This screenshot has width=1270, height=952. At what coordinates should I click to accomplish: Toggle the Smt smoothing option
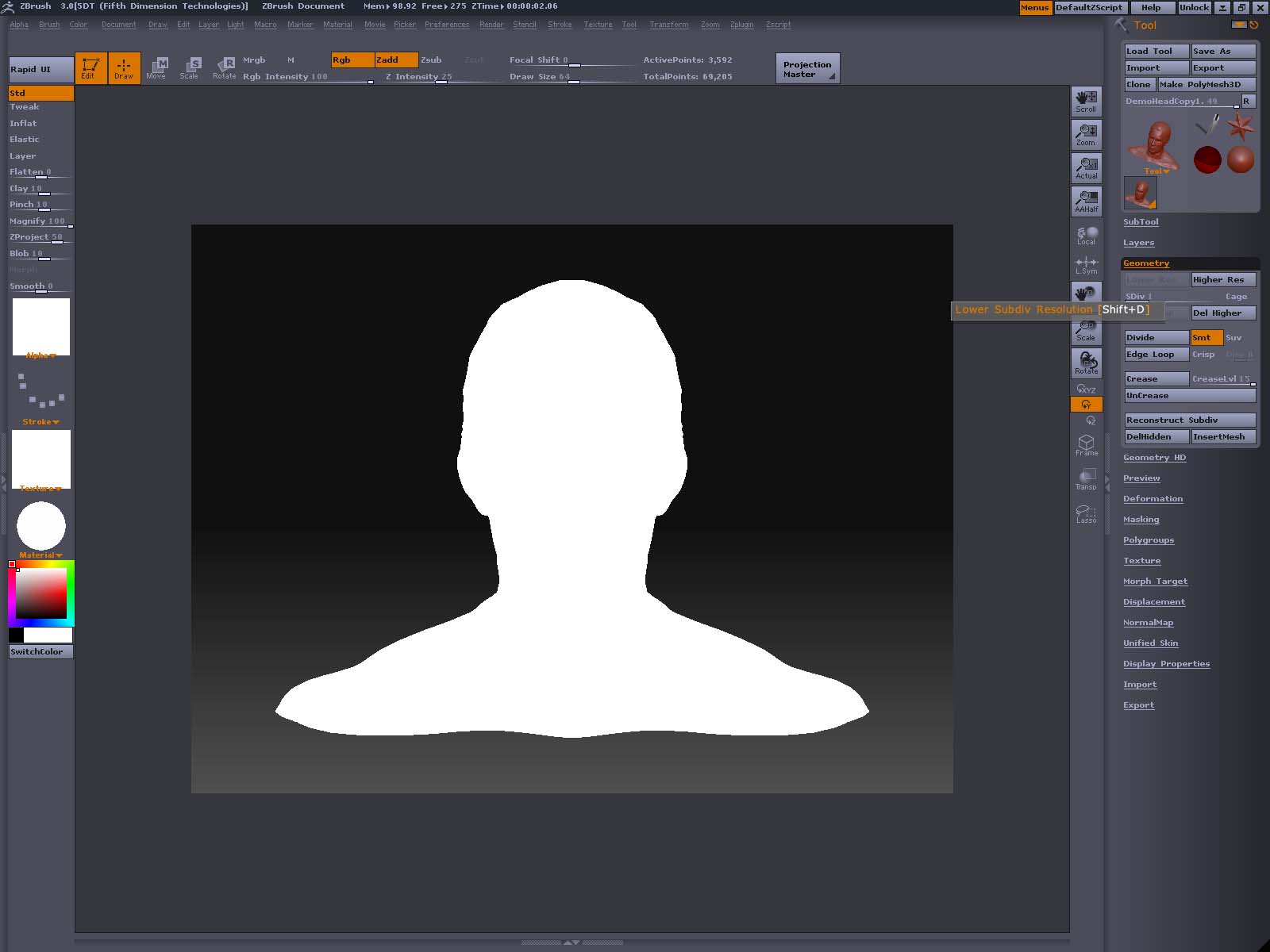[x=1206, y=338]
